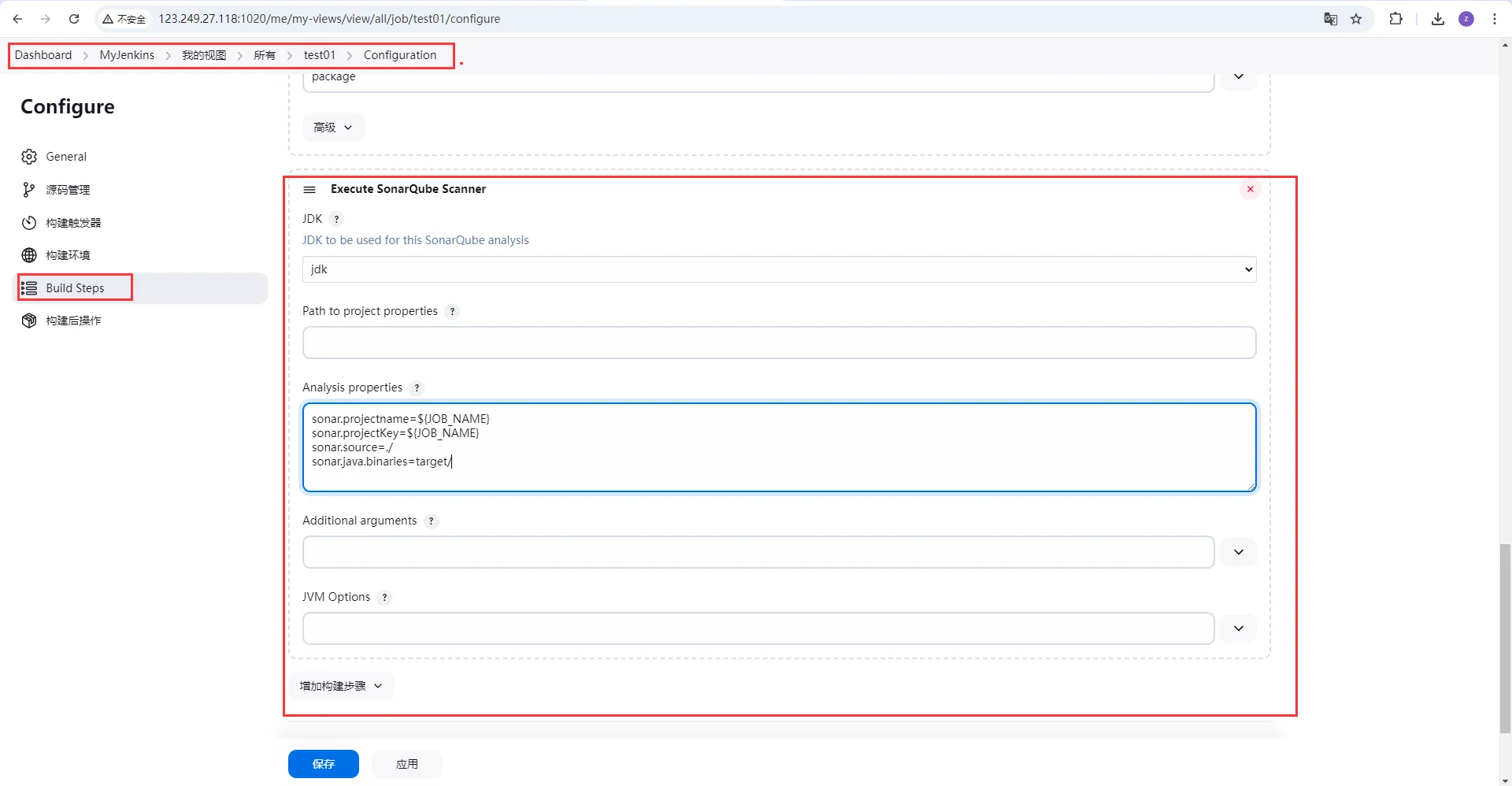Viewport: 1512px width, 786px height.
Task: Save the configuration with 保存
Action: pos(324,764)
